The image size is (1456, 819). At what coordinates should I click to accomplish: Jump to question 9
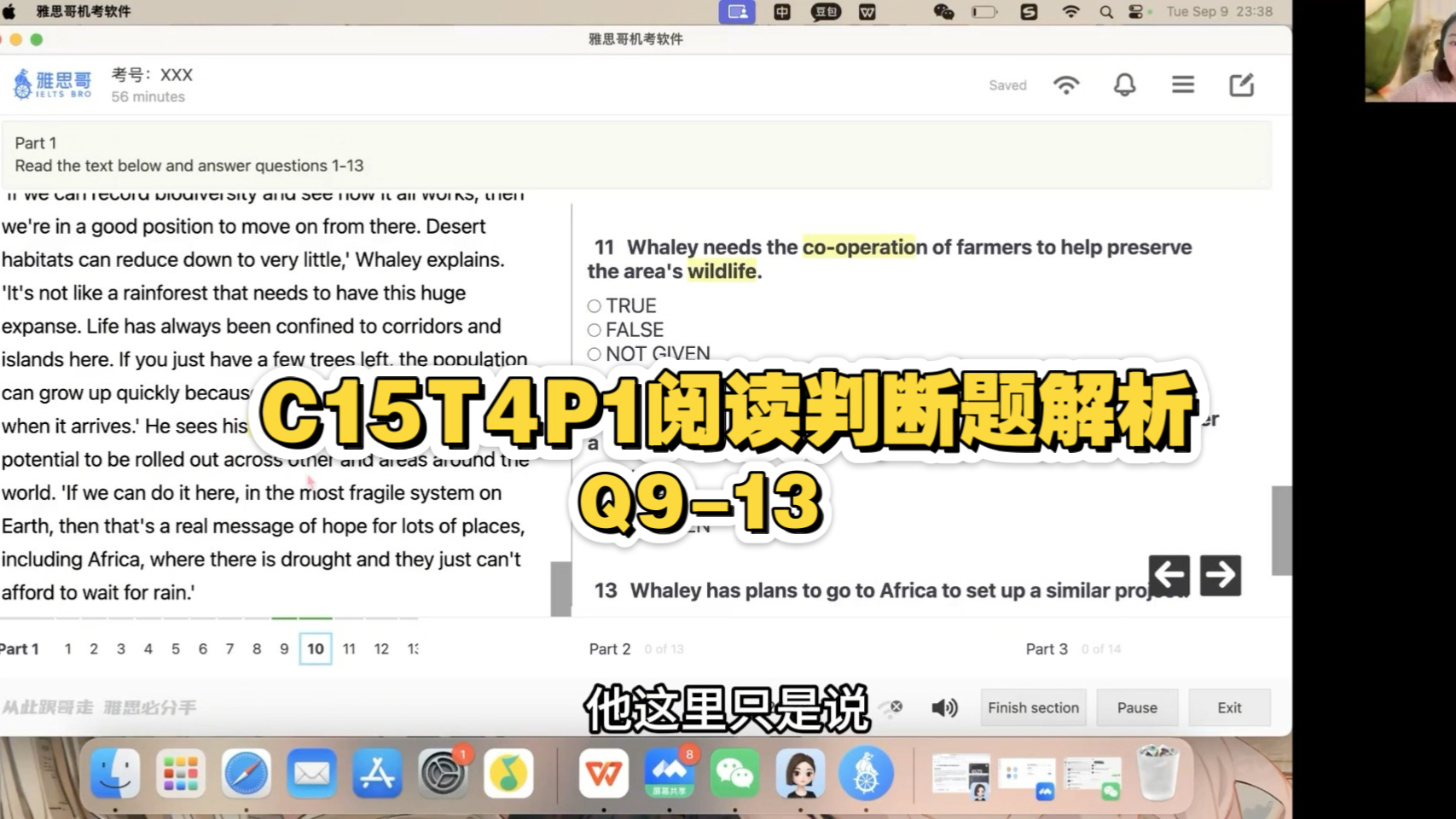[x=284, y=648]
